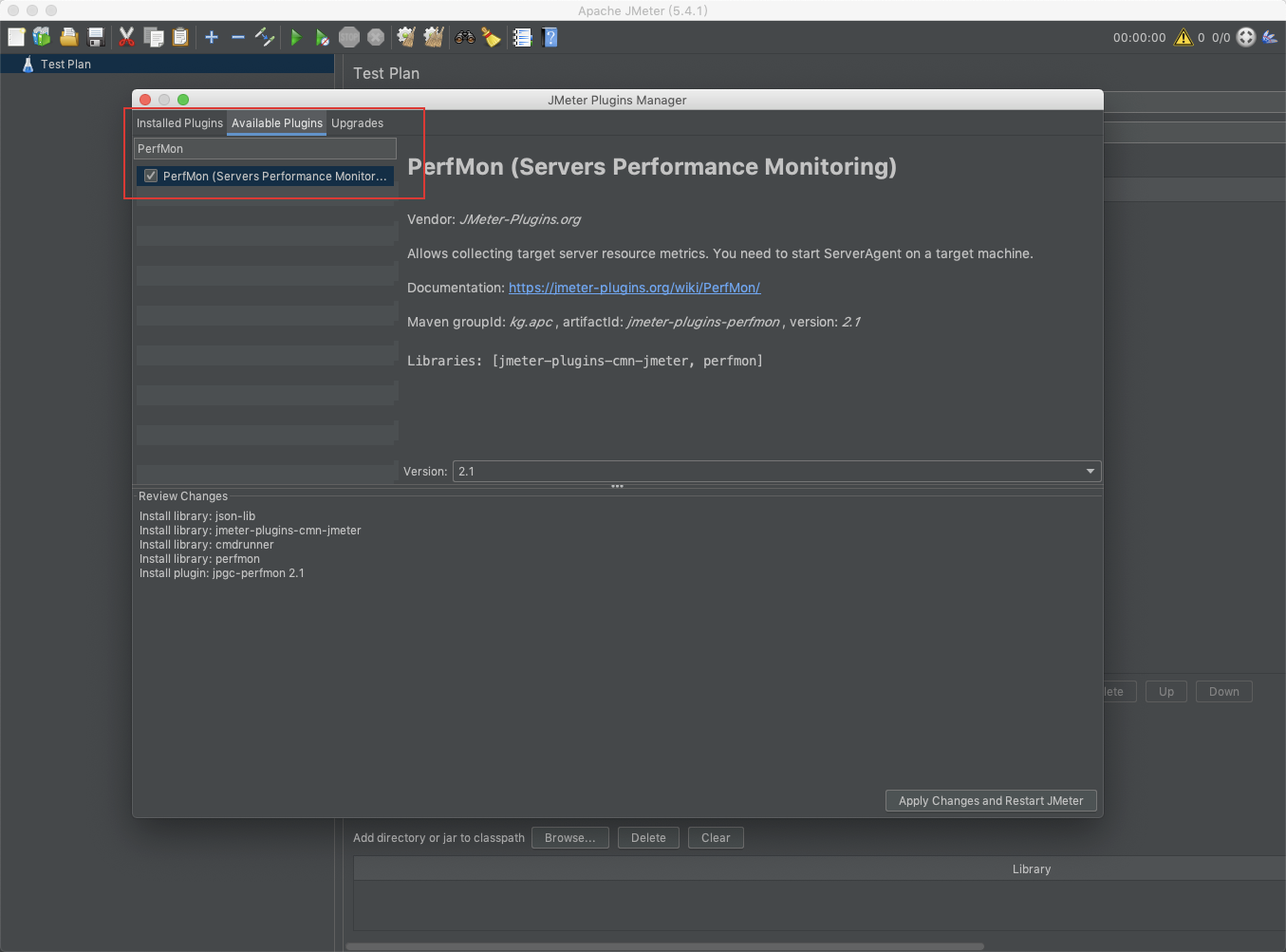The height and width of the screenshot is (952, 1286).
Task: Uncheck the PerfMon plugin checkbox
Action: pyautogui.click(x=151, y=176)
